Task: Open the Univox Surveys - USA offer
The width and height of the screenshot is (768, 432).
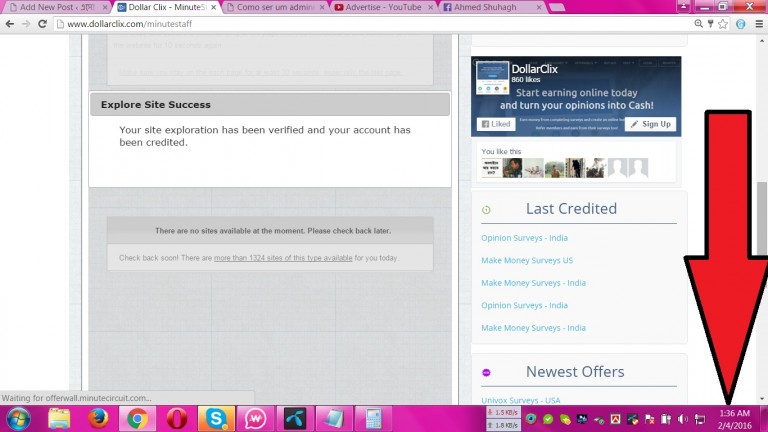Action: coord(520,400)
